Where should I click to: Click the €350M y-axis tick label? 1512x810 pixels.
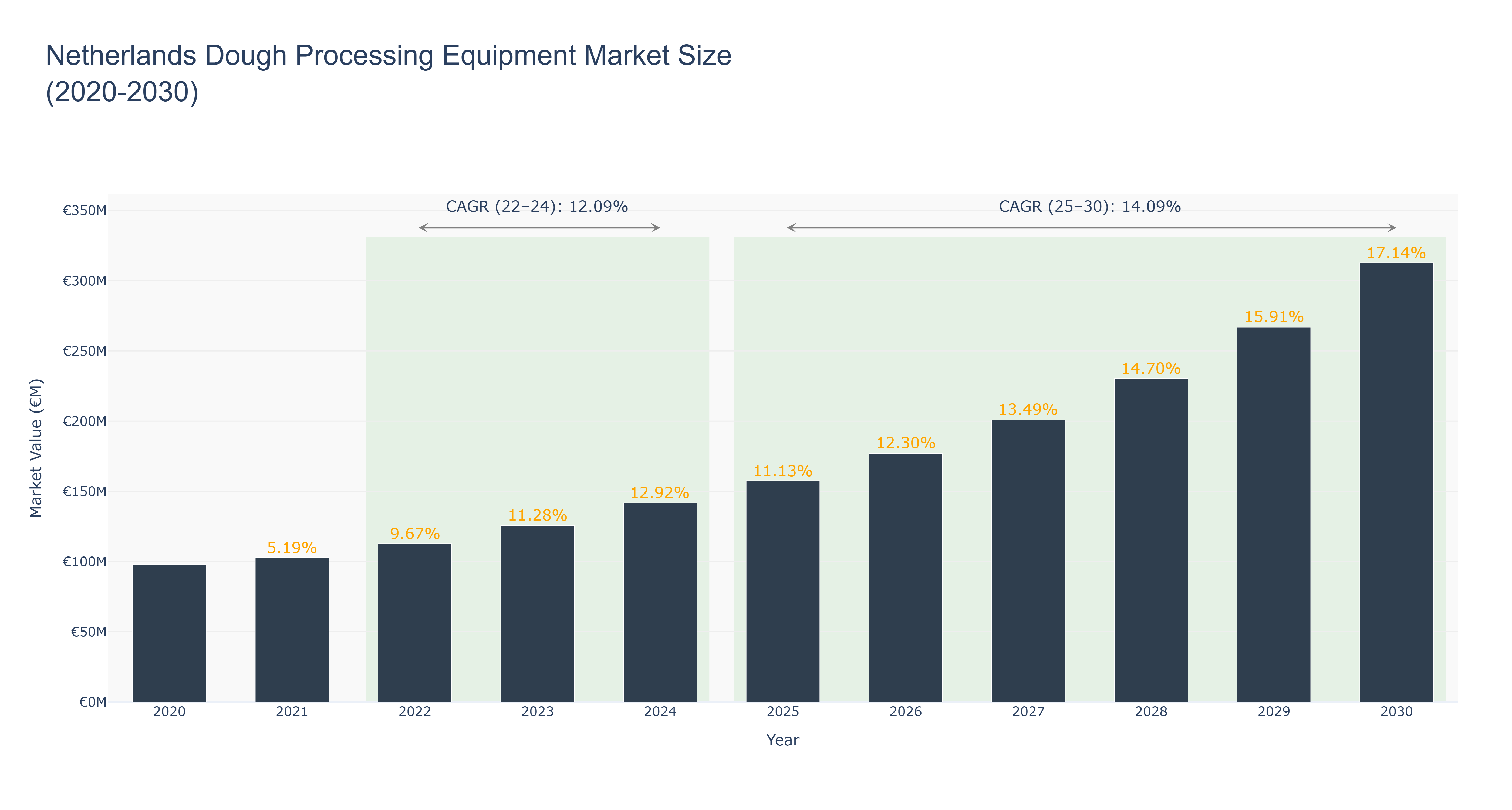coord(85,211)
